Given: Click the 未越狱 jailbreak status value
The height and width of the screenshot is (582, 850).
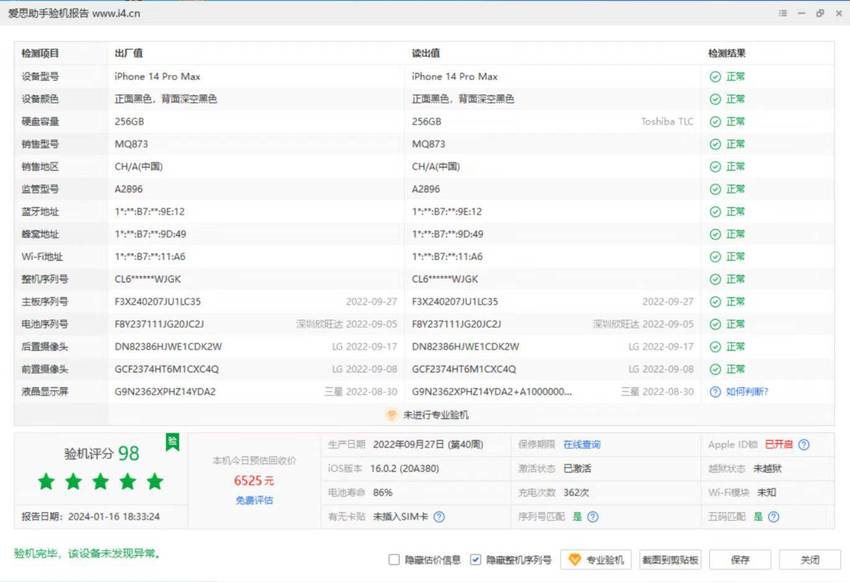Looking at the screenshot, I should [x=767, y=468].
